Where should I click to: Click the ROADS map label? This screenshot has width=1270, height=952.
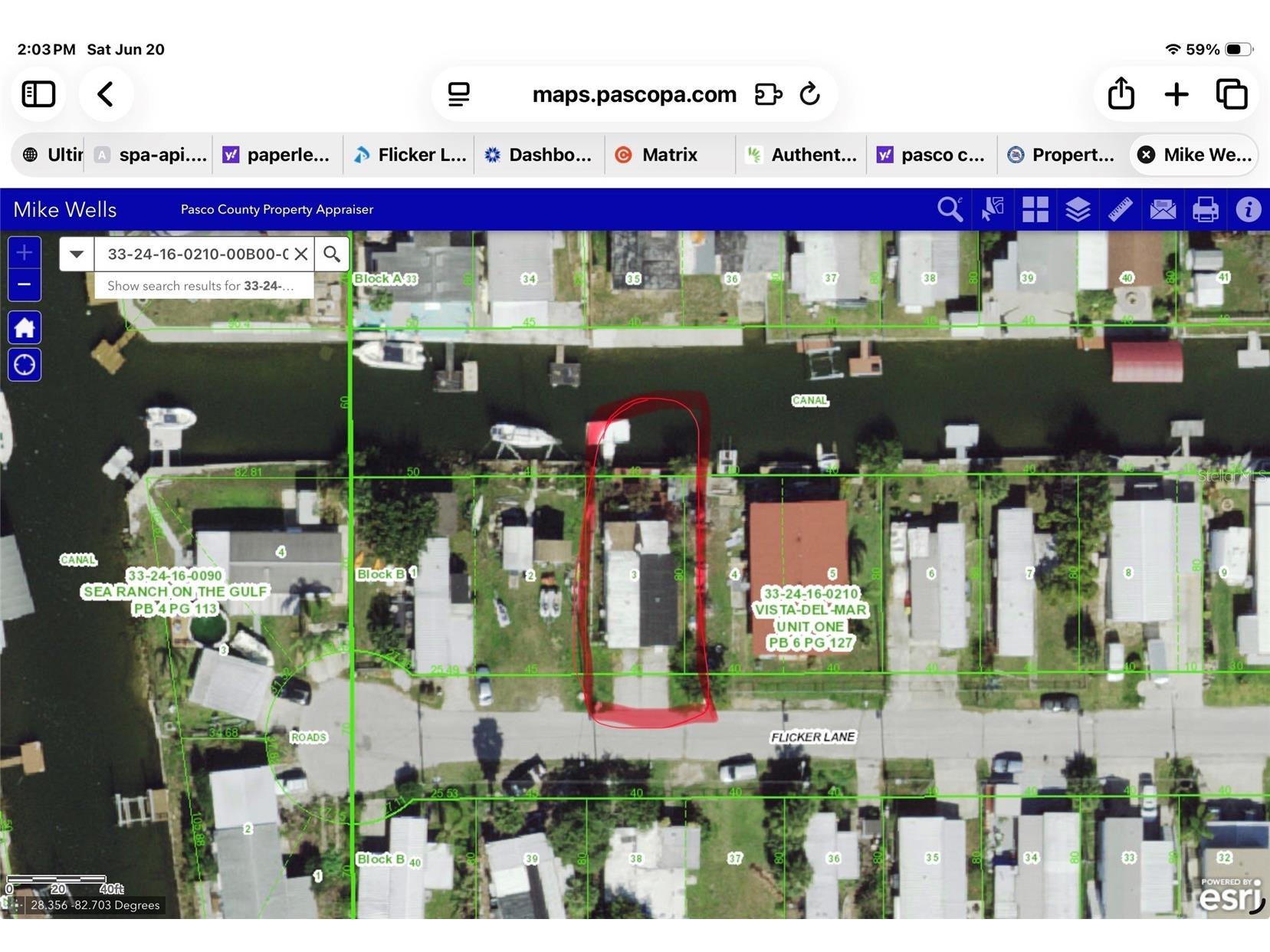(308, 737)
